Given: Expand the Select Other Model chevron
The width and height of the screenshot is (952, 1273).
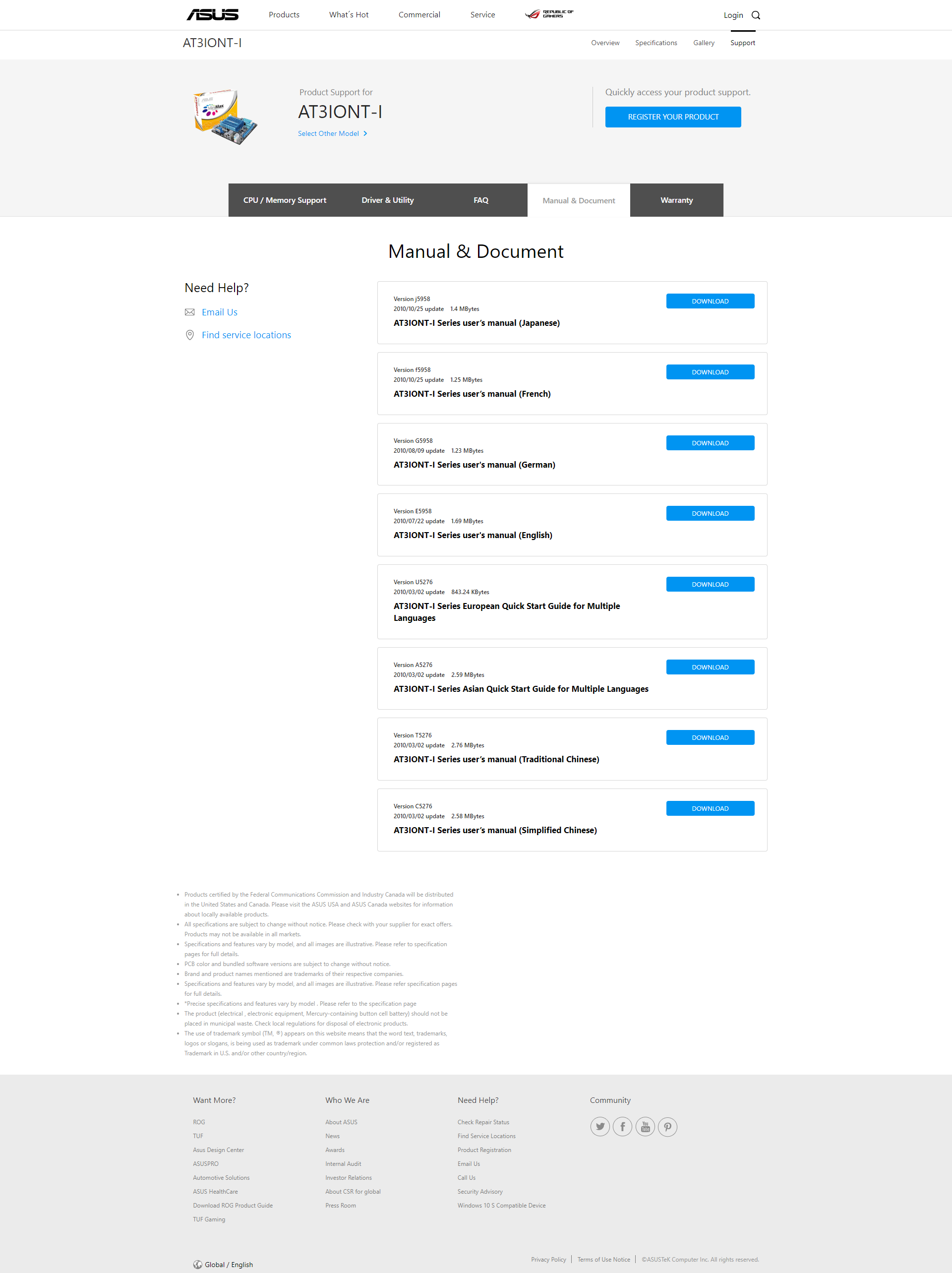Looking at the screenshot, I should (x=365, y=133).
